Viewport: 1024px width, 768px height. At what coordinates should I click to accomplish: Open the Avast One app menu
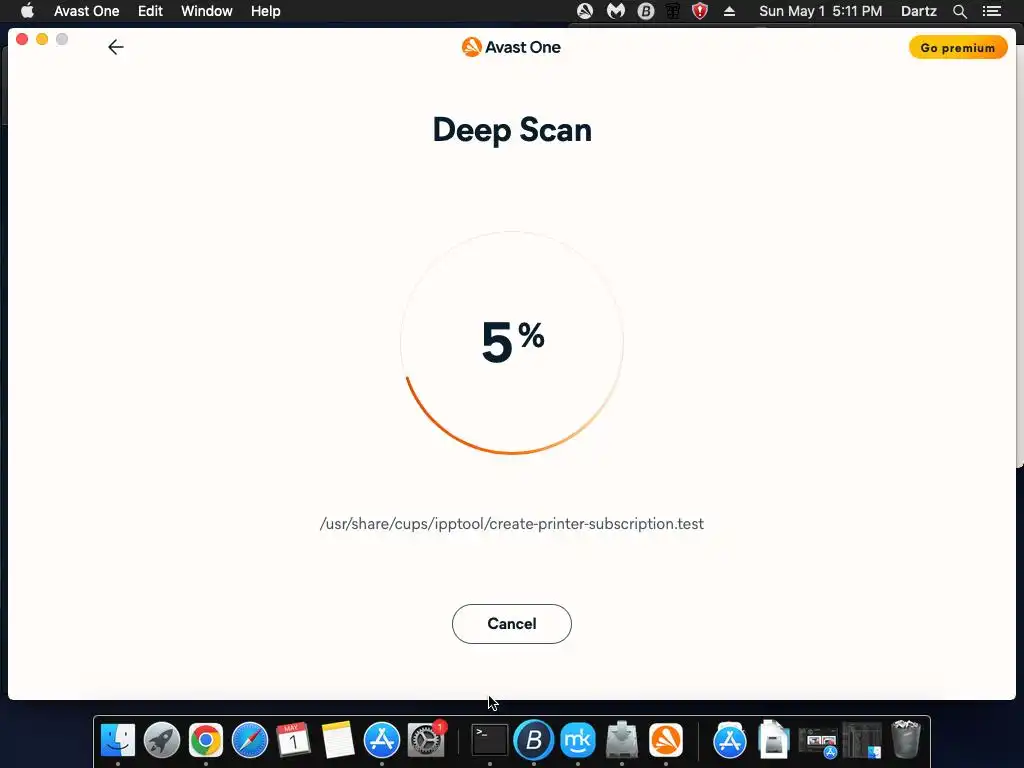pyautogui.click(x=86, y=11)
